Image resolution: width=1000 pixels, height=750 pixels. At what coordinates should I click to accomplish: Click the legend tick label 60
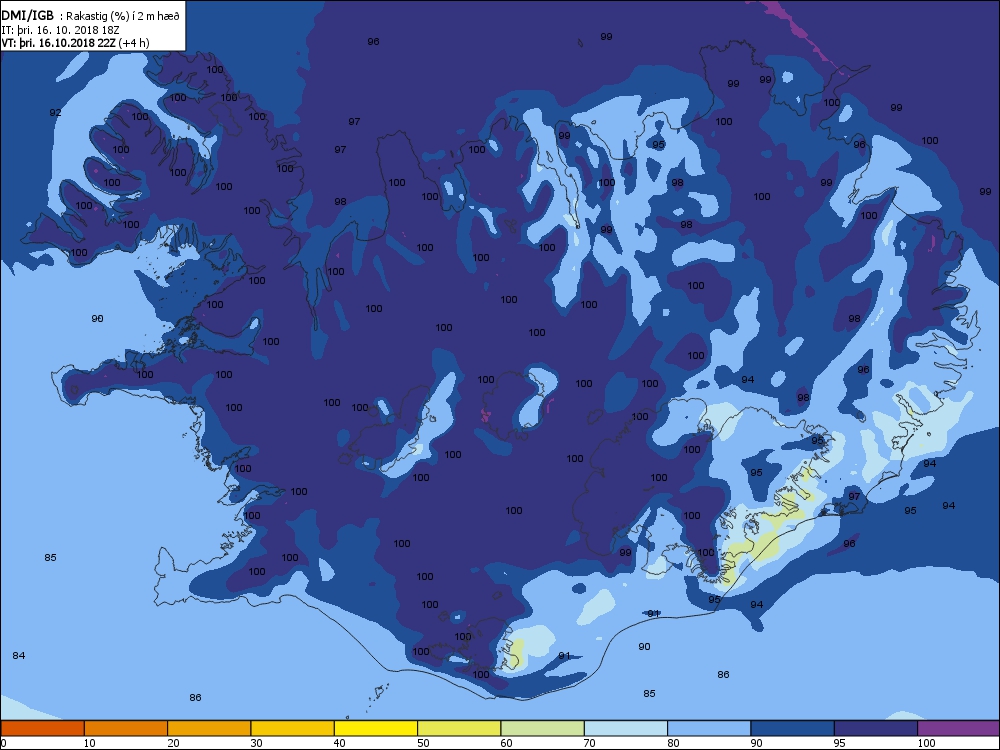click(506, 743)
